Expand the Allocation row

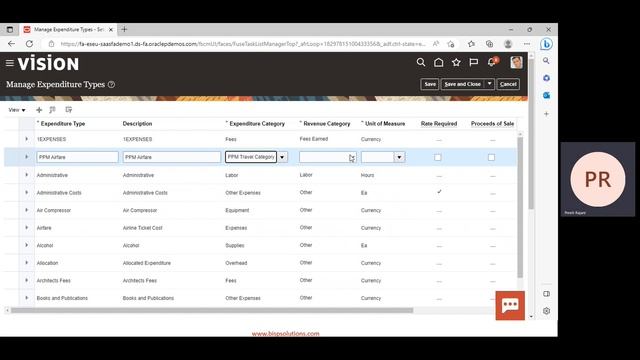(x=27, y=263)
